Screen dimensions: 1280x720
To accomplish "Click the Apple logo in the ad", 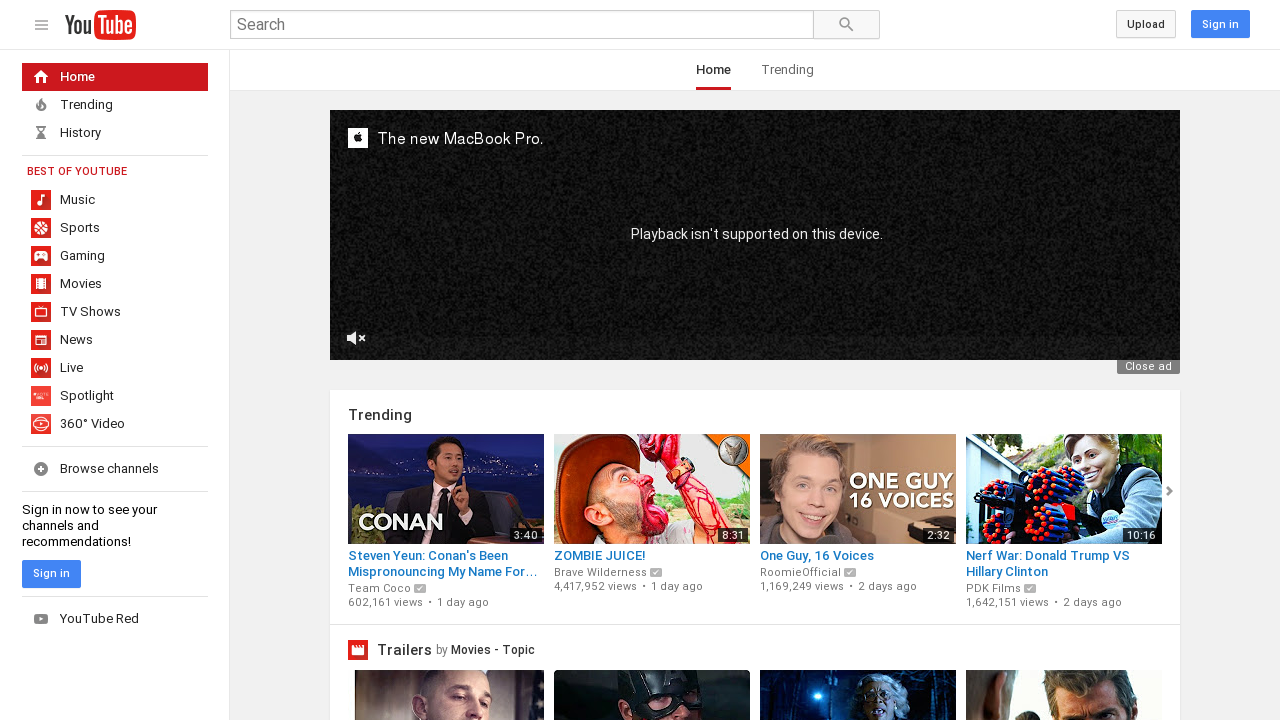I will pyautogui.click(x=358, y=138).
